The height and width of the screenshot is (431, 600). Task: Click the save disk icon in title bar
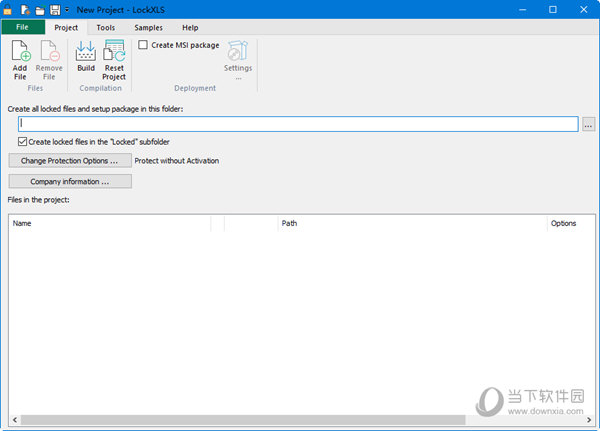(55, 10)
